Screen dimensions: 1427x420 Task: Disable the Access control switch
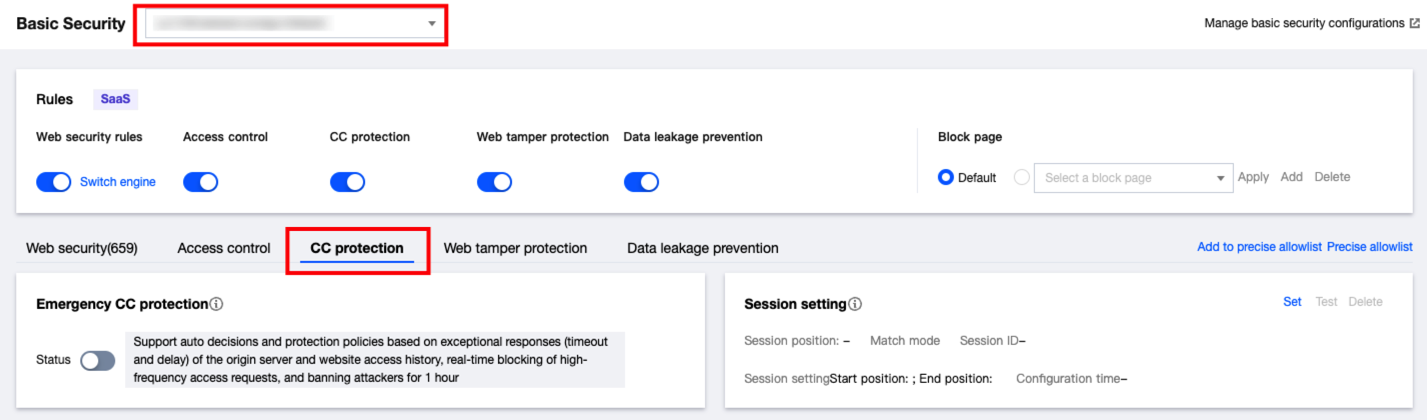(200, 182)
